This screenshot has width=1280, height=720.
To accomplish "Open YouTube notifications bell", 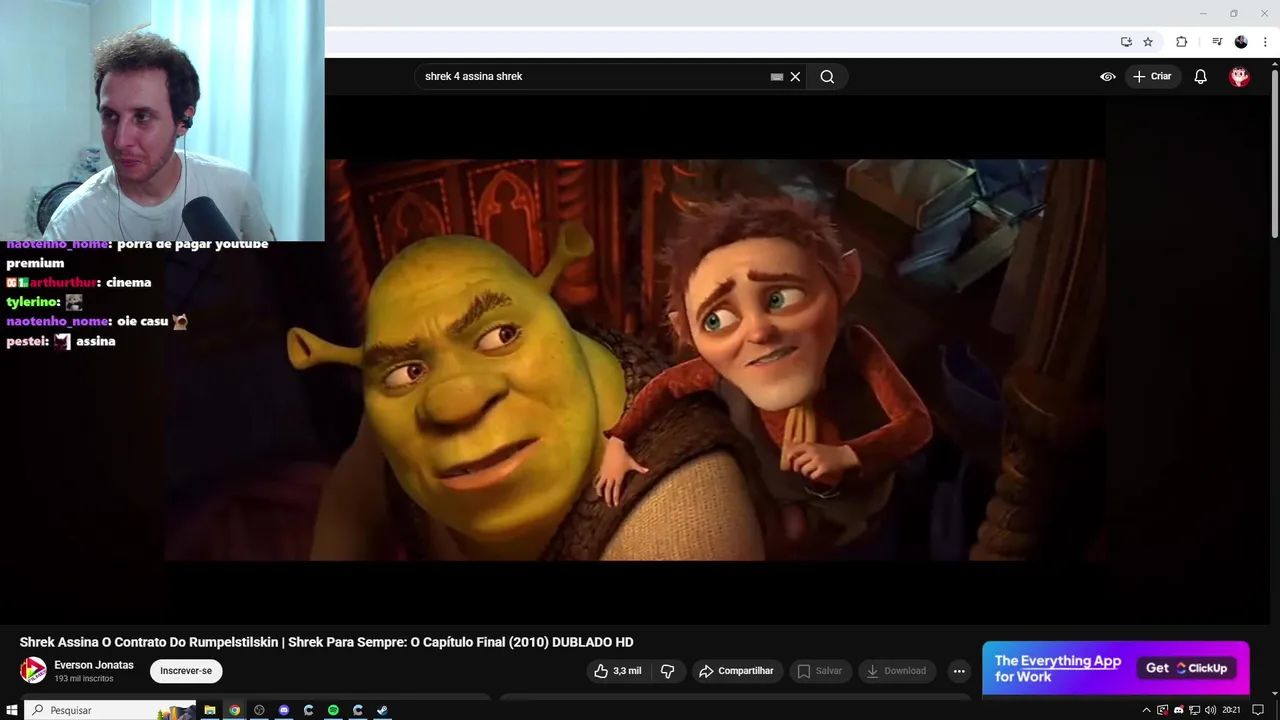I will point(1201,77).
